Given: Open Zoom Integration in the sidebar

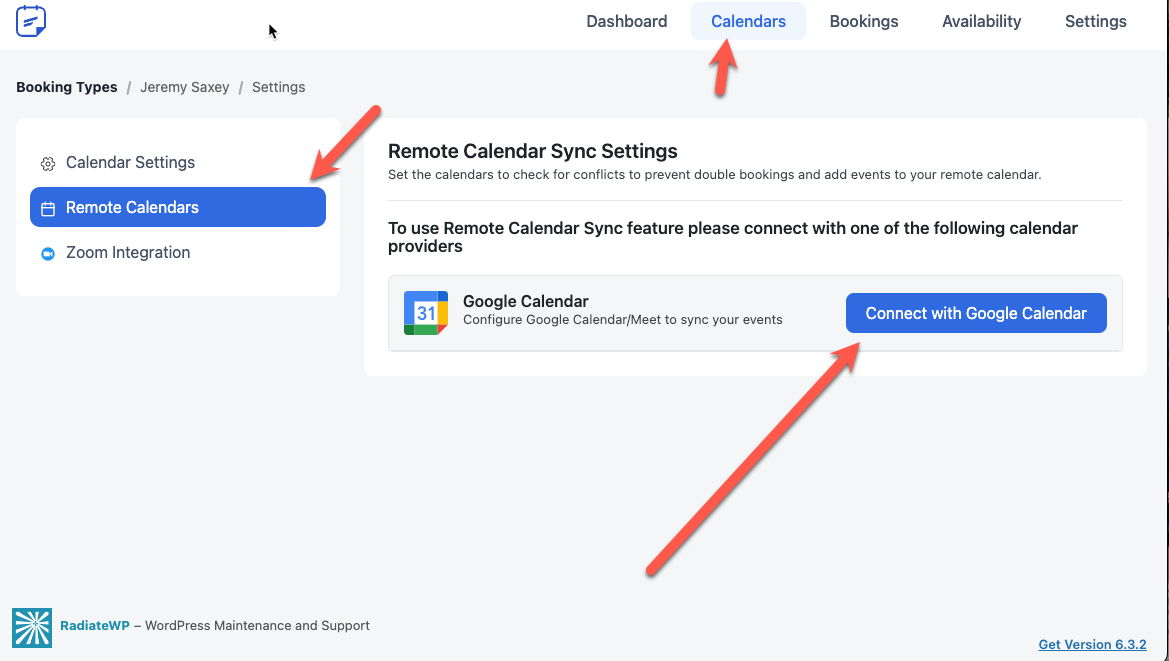Looking at the screenshot, I should pyautogui.click(x=177, y=253).
